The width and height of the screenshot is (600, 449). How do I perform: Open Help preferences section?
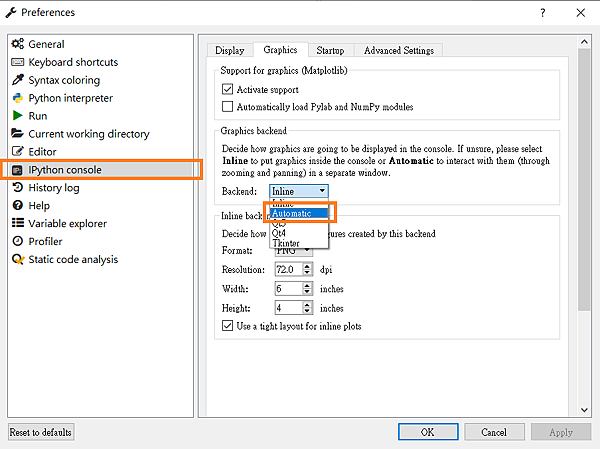[x=39, y=206]
